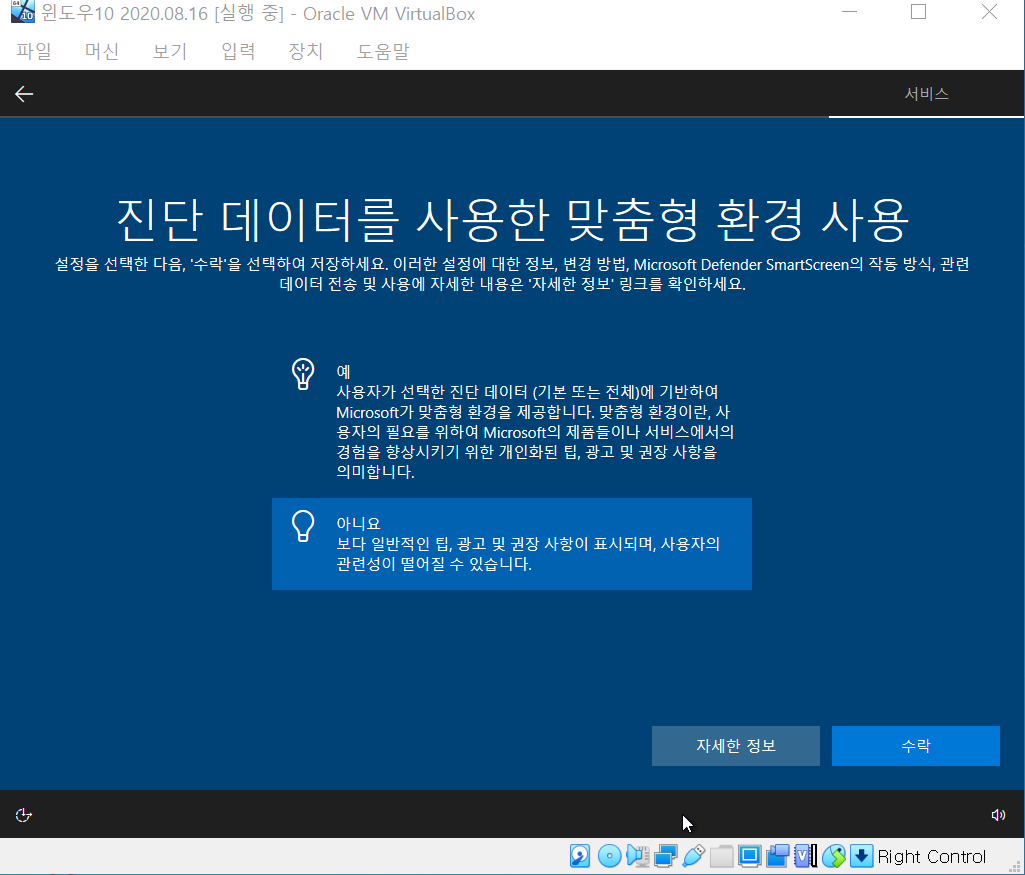Click the keyboard capture arrow indicator
Viewport: 1025px width, 875px height.
862,856
